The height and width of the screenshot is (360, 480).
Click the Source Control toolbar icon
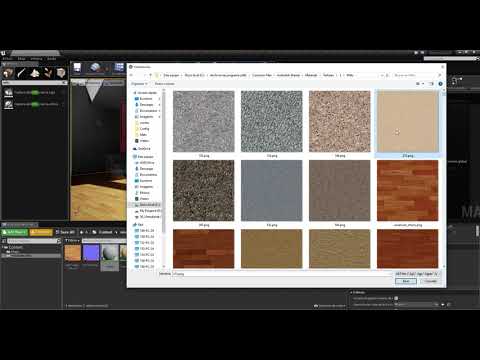tap(96, 68)
